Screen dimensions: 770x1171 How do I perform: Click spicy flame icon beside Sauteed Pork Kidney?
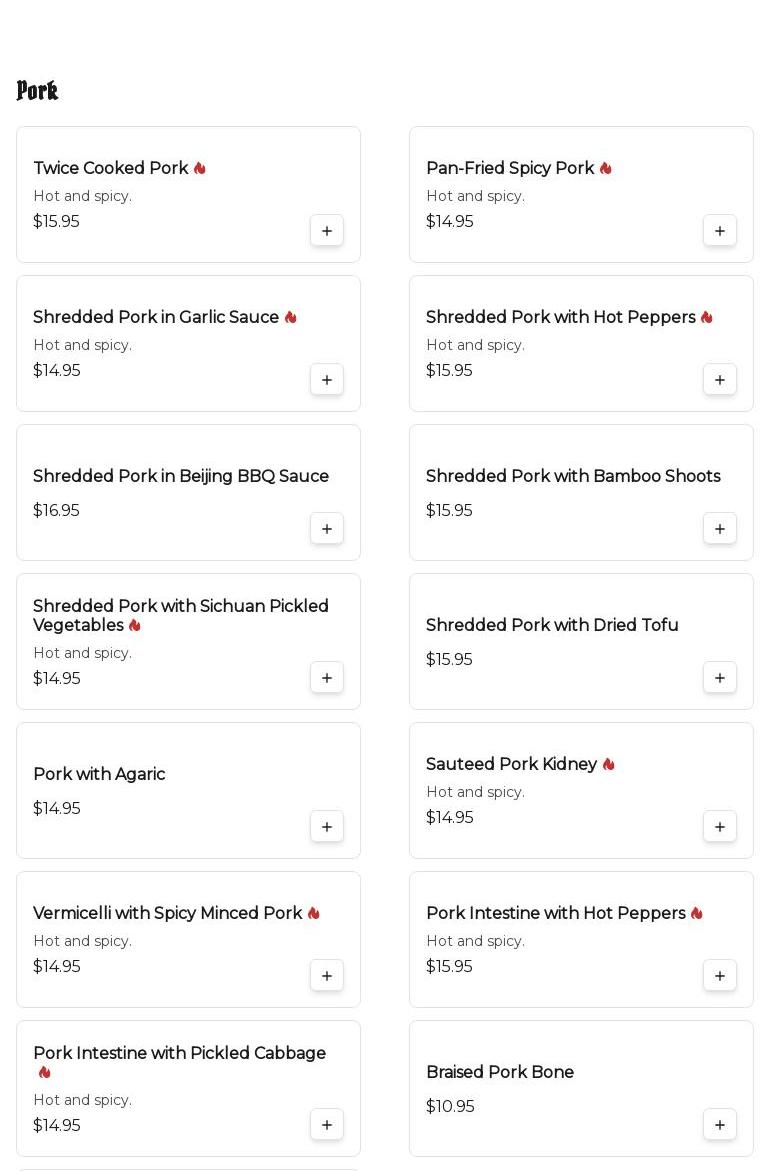pyautogui.click(x=608, y=764)
